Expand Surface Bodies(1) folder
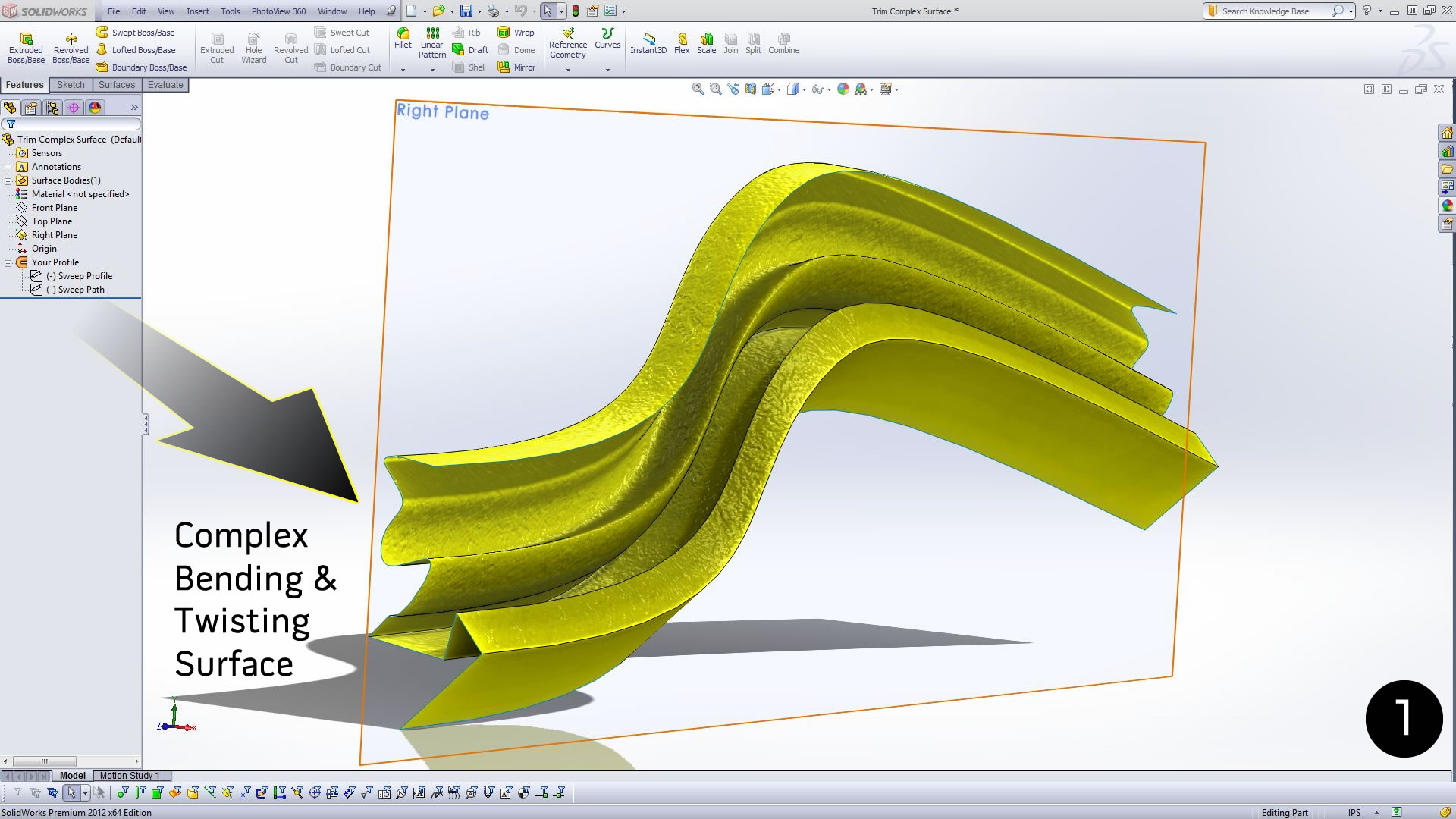Screen dimensions: 1456x819 pyautogui.click(x=8, y=180)
